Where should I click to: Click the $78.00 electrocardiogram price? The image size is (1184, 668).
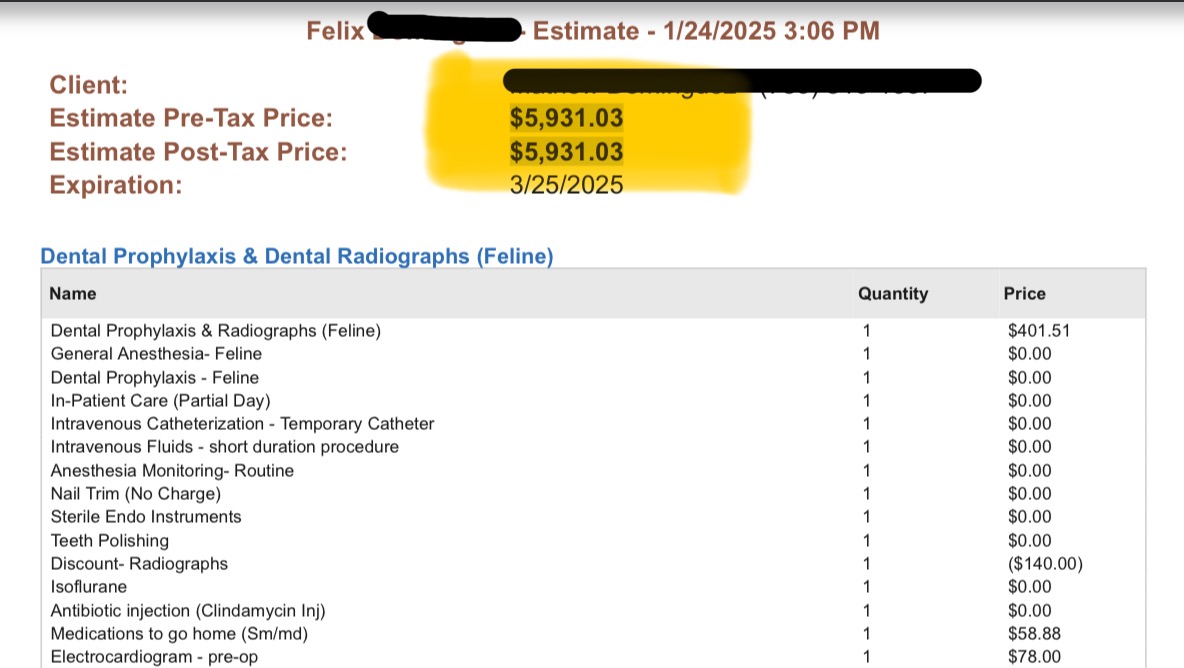point(1034,657)
